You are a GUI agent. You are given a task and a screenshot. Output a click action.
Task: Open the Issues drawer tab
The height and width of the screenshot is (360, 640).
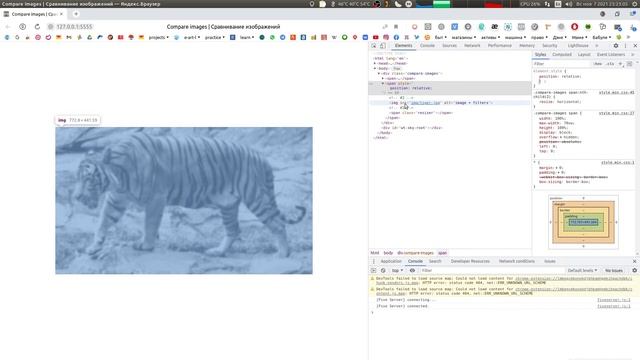click(x=550, y=261)
